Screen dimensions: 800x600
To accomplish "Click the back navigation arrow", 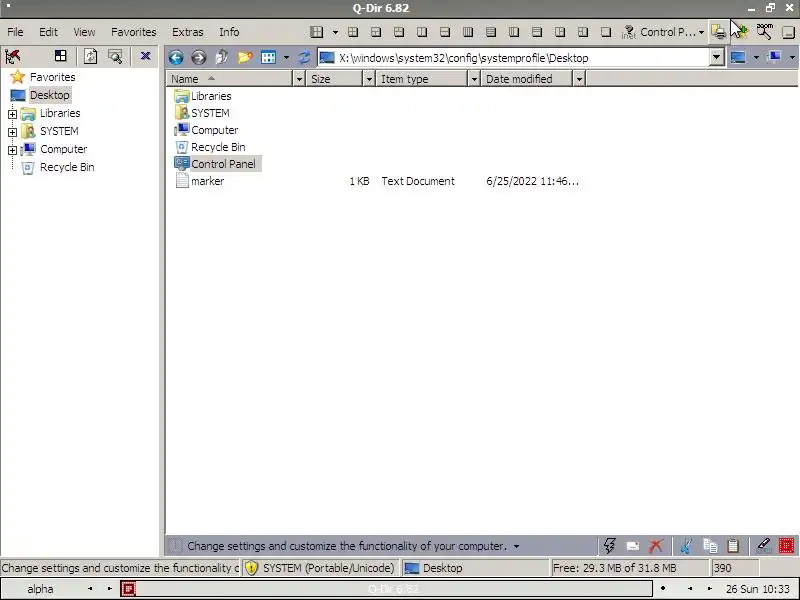I will [x=176, y=57].
